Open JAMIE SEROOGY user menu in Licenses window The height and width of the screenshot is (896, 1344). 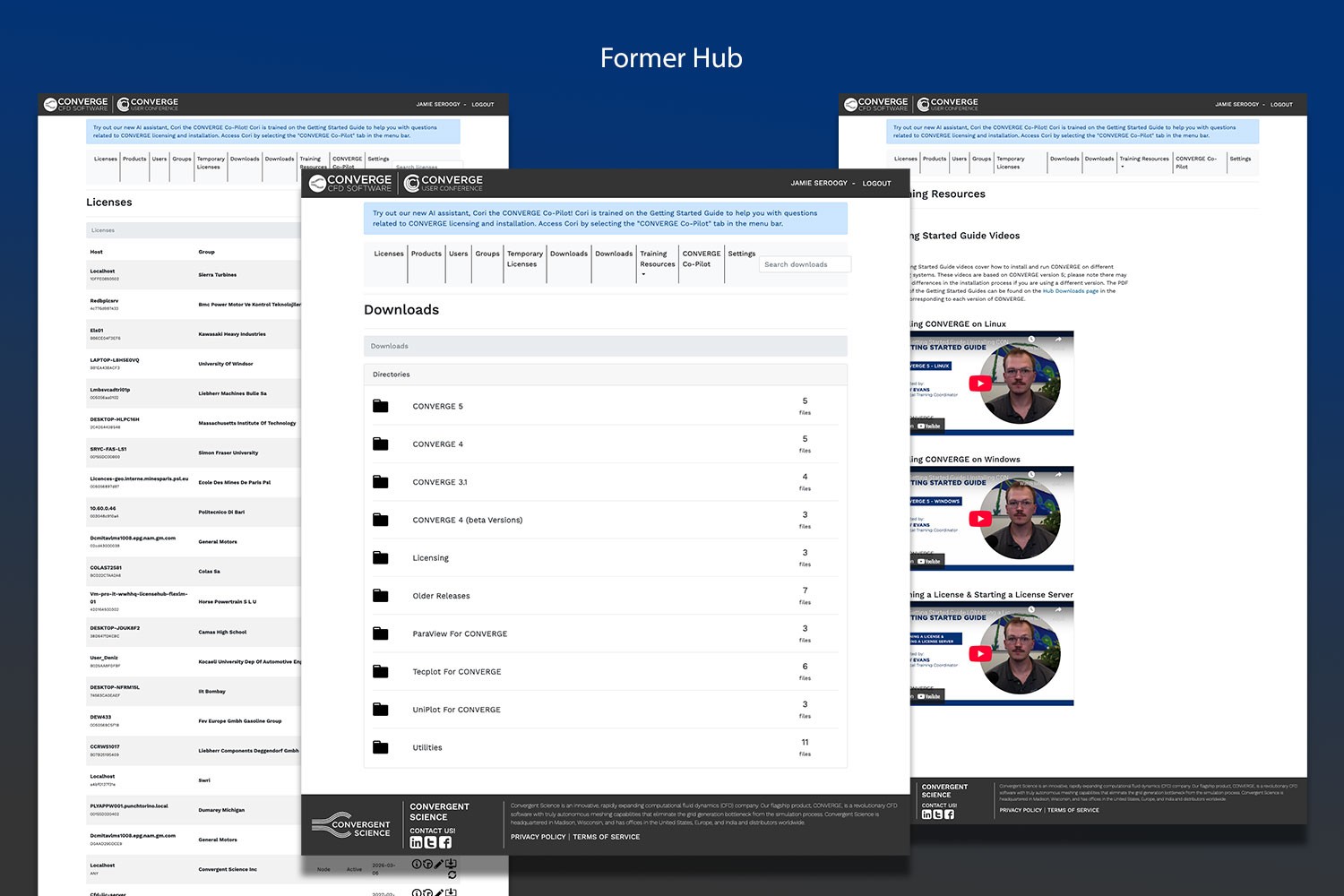441,104
